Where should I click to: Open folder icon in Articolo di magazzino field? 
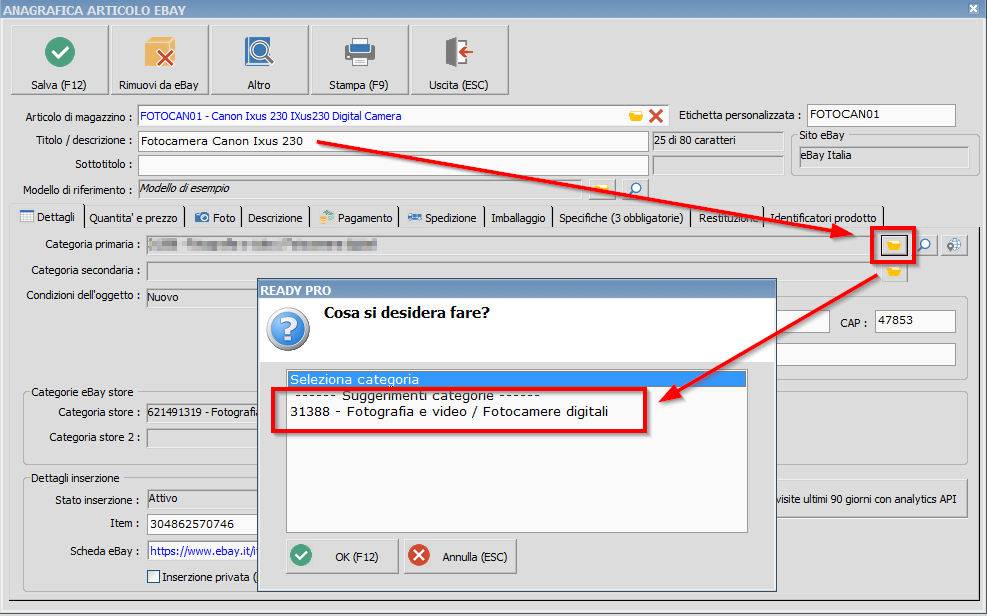(636, 116)
